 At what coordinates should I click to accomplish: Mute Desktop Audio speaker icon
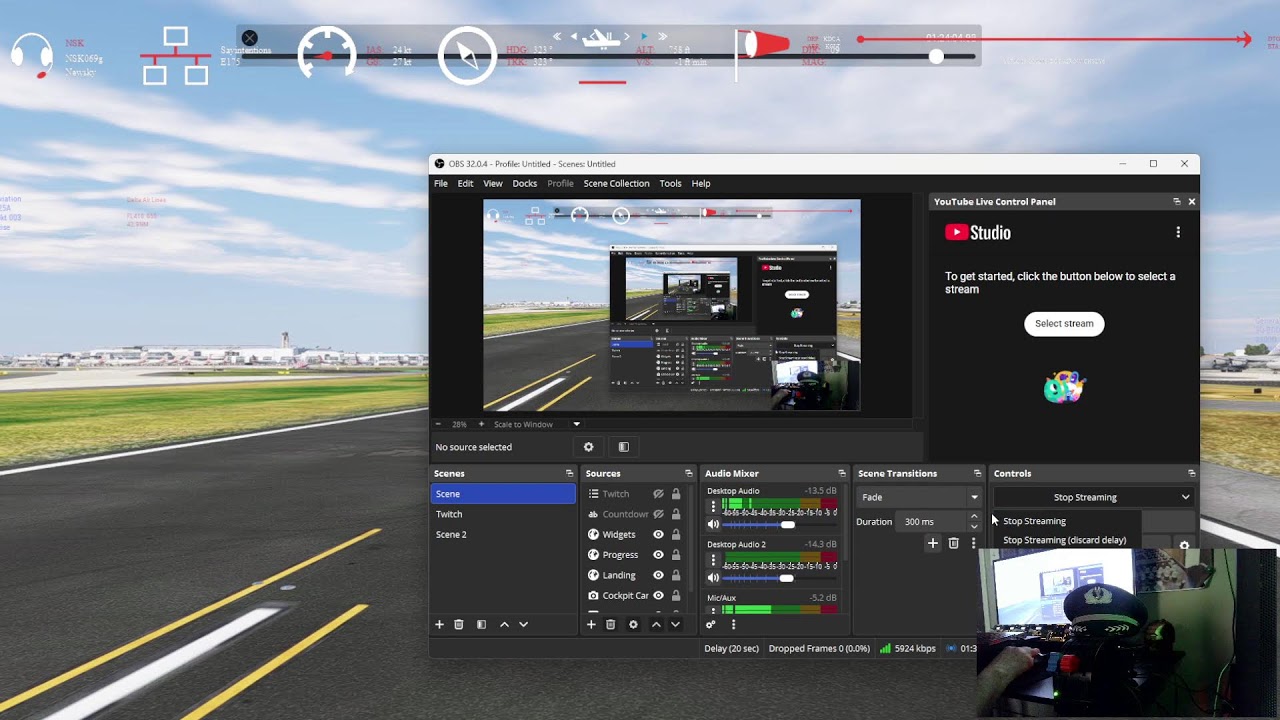tap(713, 524)
